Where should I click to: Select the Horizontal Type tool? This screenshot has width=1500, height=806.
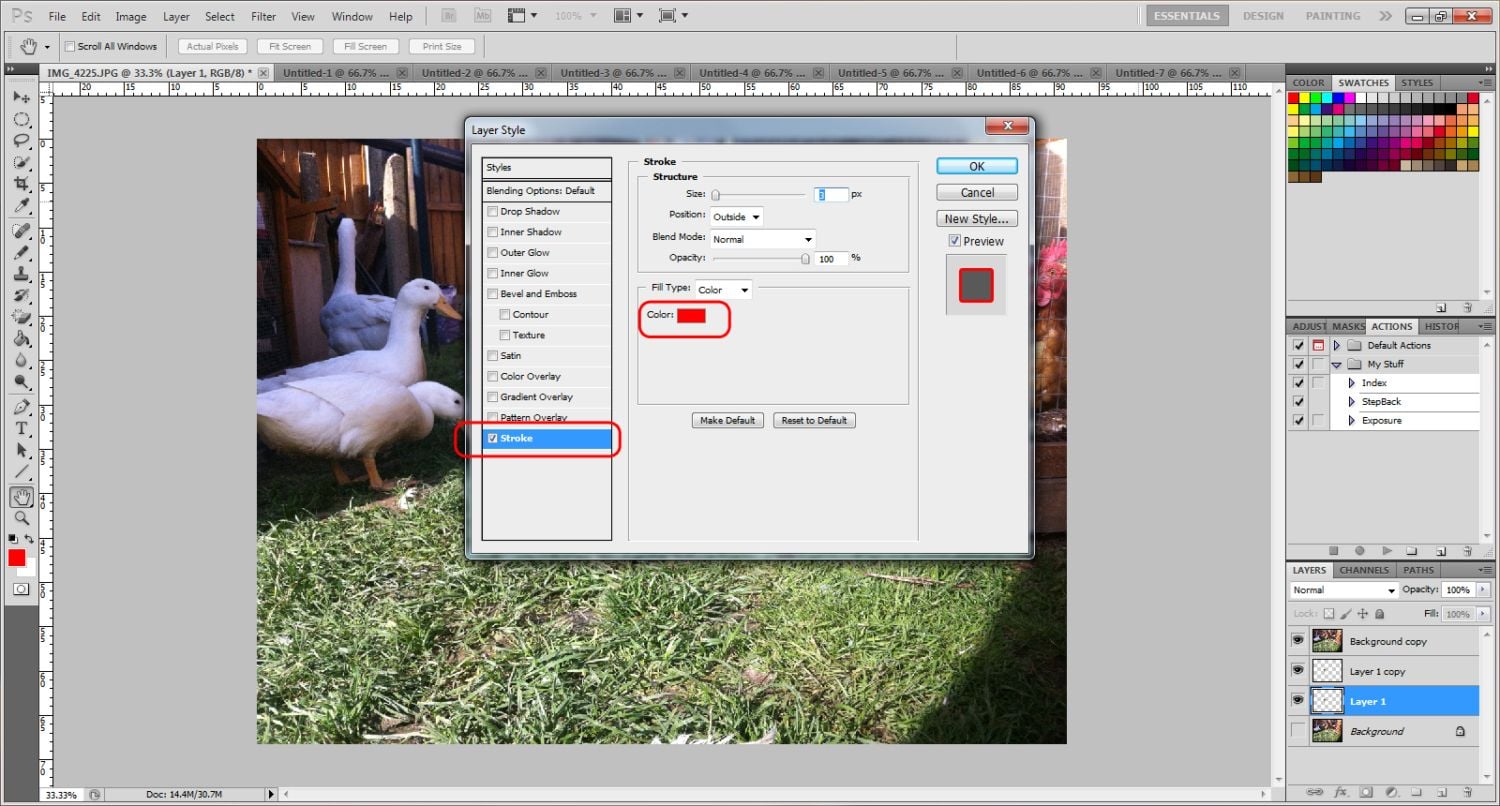coord(21,428)
